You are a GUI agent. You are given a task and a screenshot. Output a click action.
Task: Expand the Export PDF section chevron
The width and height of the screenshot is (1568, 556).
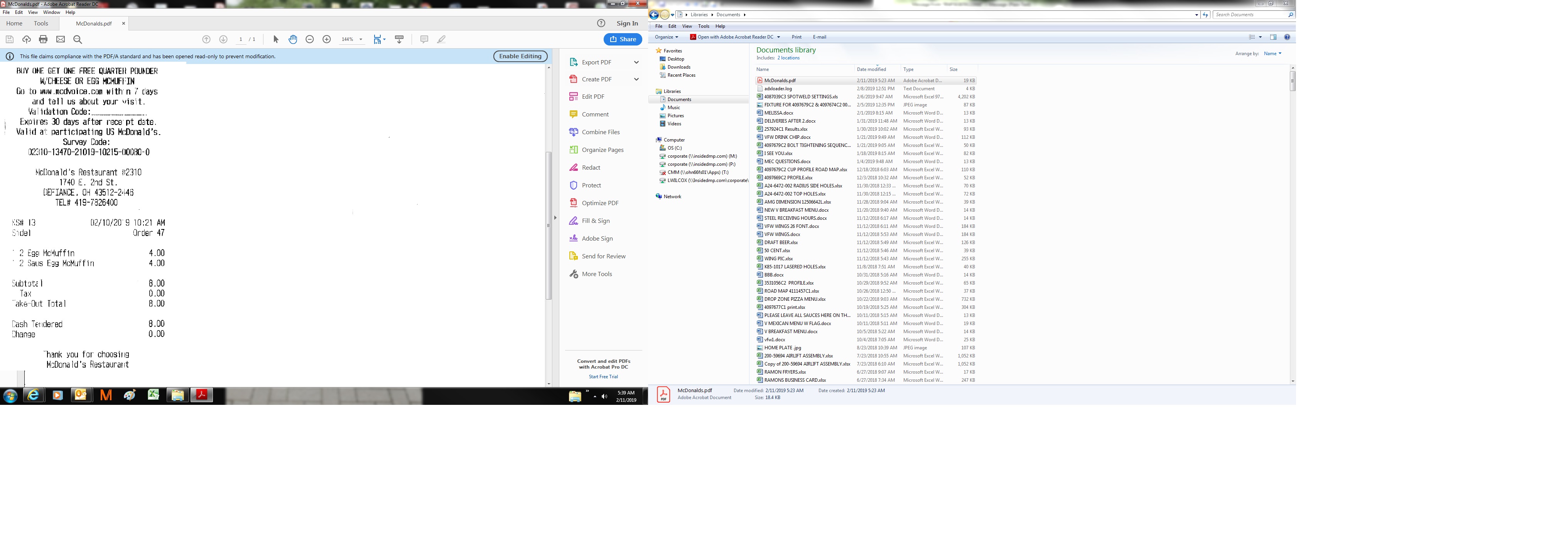(636, 62)
